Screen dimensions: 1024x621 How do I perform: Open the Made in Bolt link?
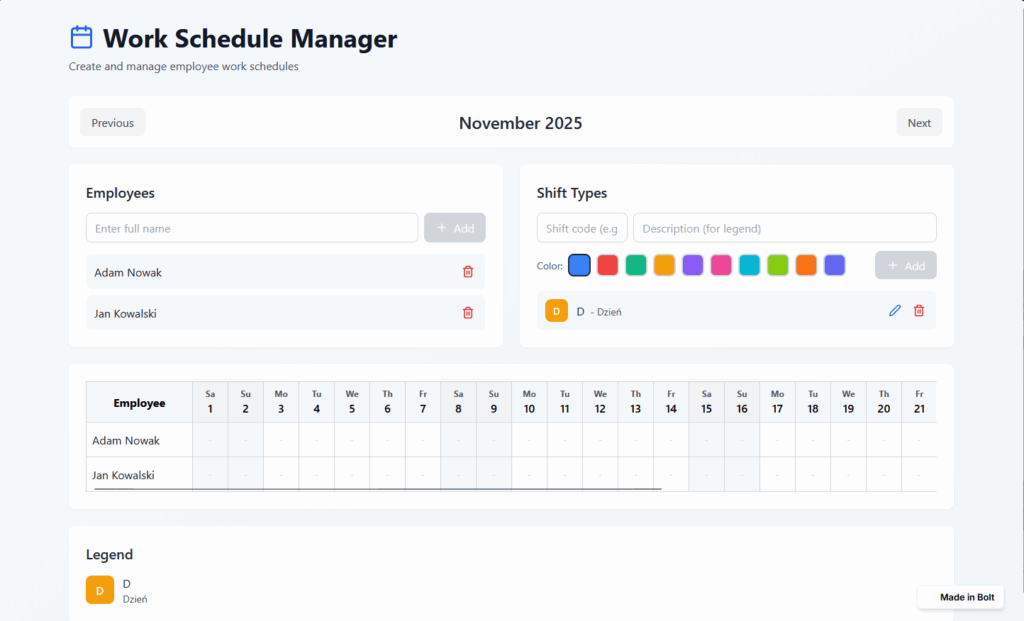(x=961, y=597)
